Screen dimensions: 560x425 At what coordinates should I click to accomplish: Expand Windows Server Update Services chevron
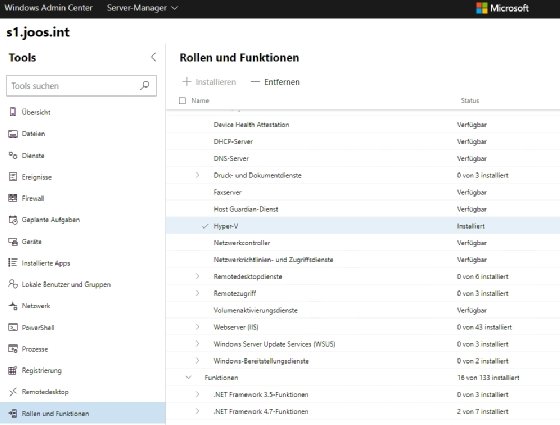(197, 344)
